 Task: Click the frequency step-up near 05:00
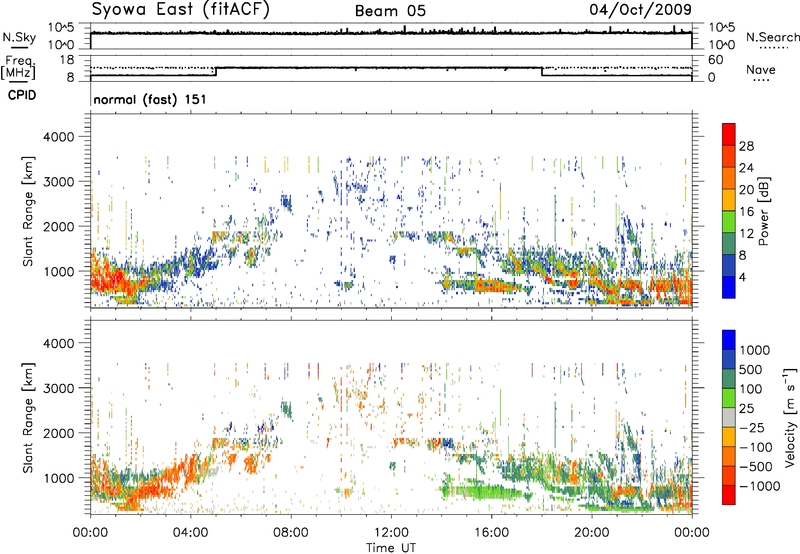pyautogui.click(x=216, y=71)
